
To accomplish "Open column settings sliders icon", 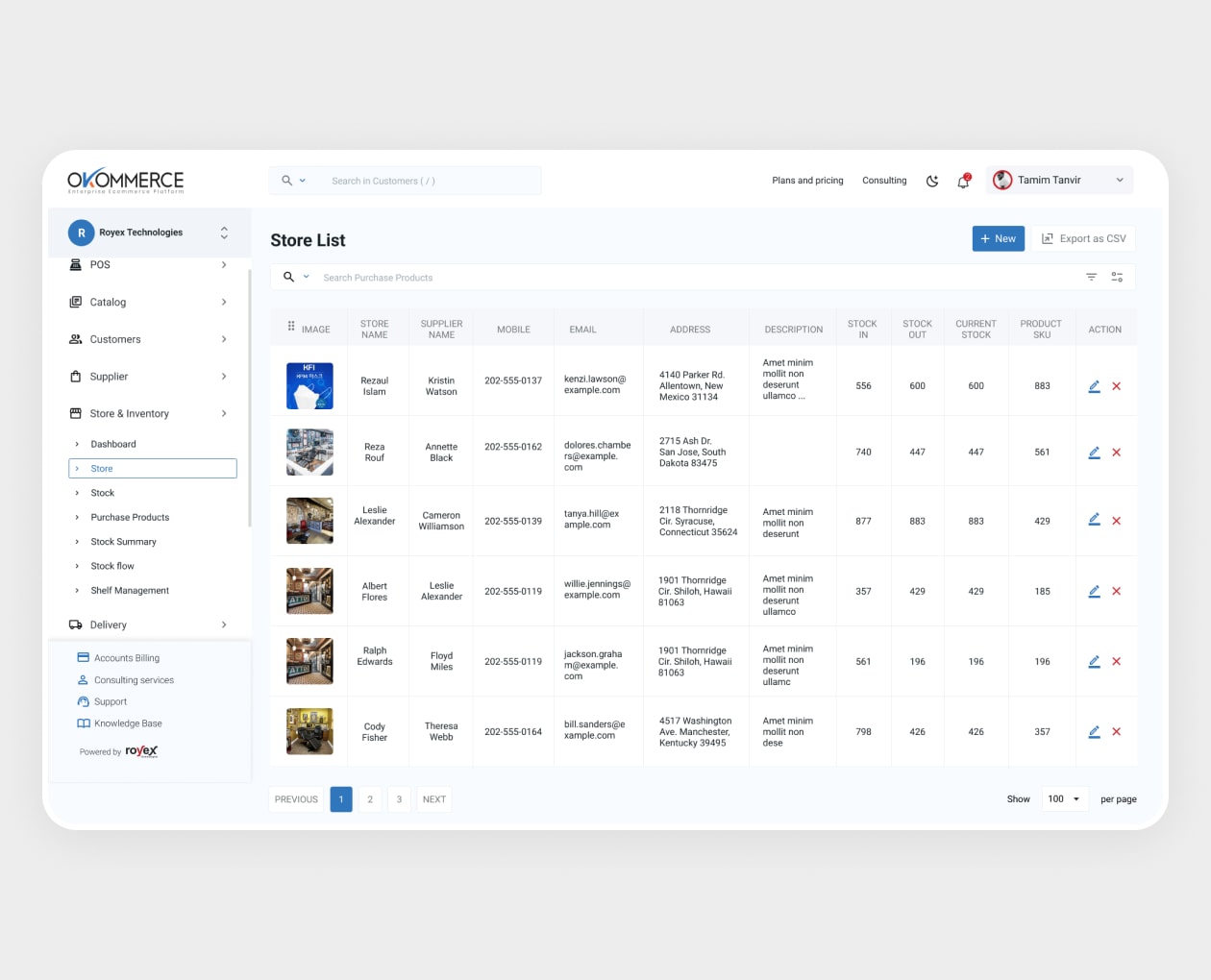I will pos(1117,278).
